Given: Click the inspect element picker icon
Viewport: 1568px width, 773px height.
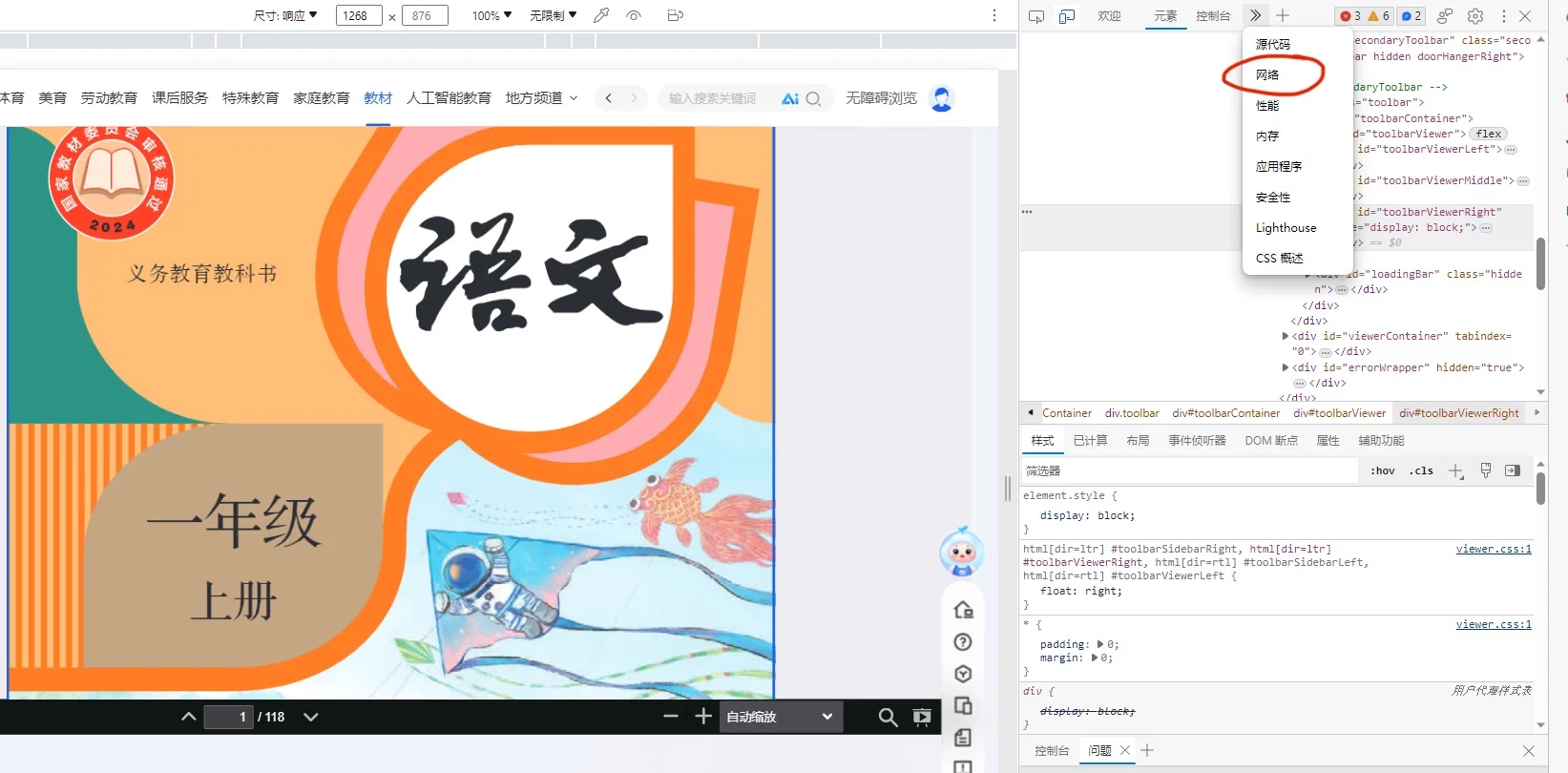Looking at the screenshot, I should click(x=1036, y=16).
